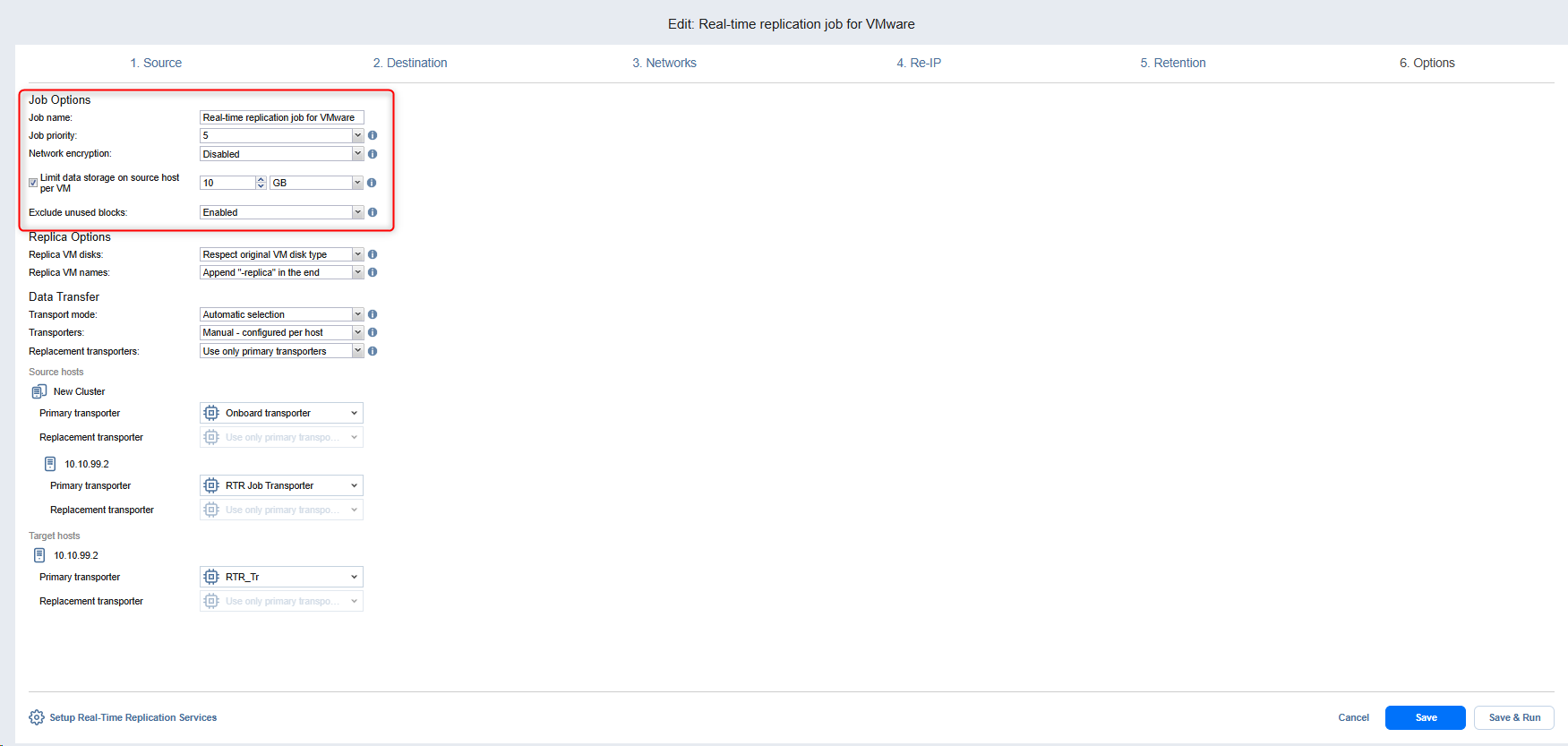Click info icon next to Job priority

(x=373, y=135)
